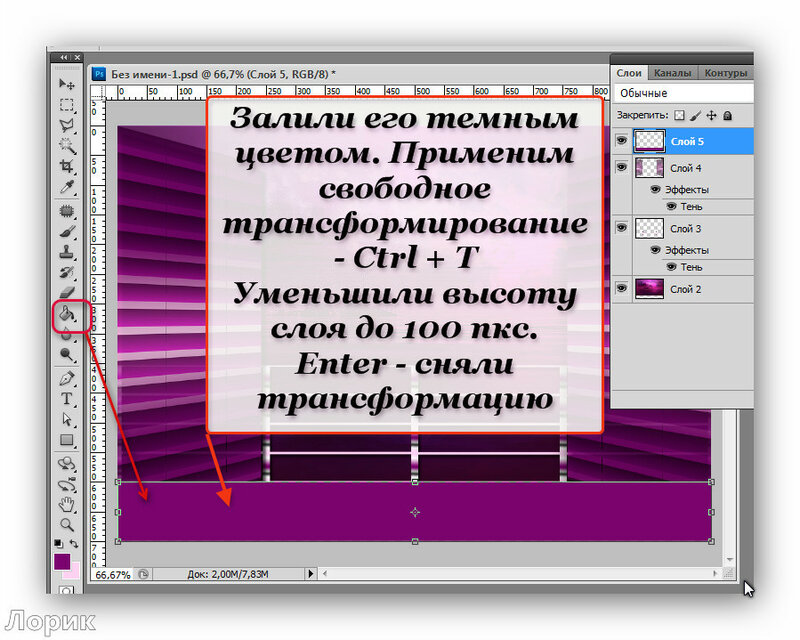
Task: Select the Horizontal Type tool
Action: [x=67, y=399]
